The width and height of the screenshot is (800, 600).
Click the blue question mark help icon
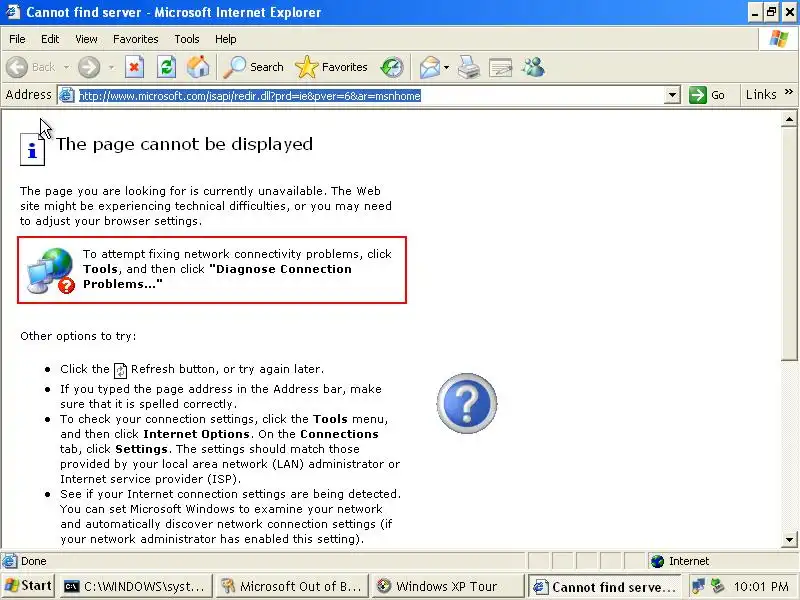(466, 403)
